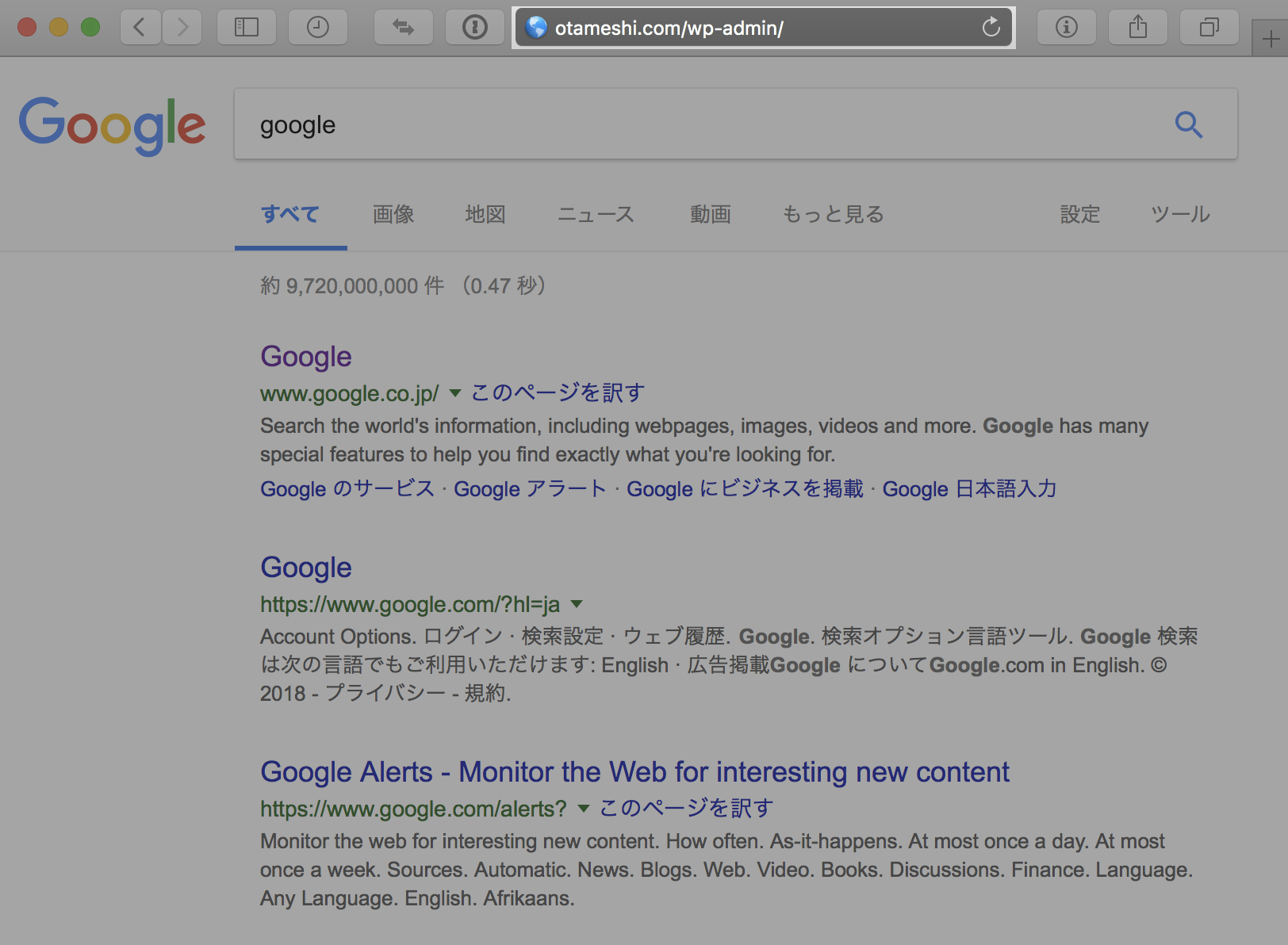1288x945 pixels.
Task: Show all tabs overview button
Action: [1209, 28]
